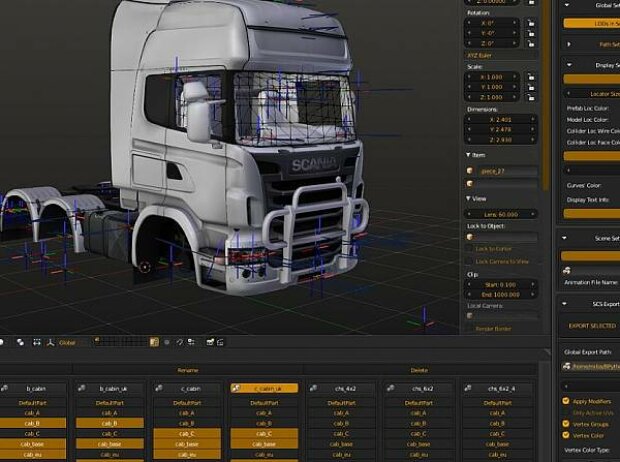
Task: Collapse the Item panel
Action: tap(468, 155)
